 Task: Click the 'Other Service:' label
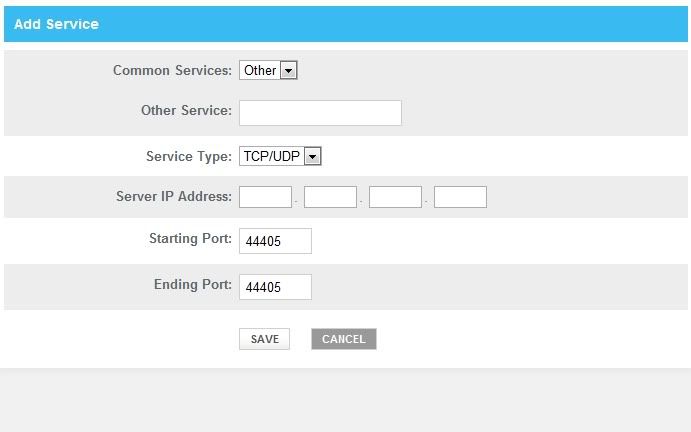point(186,110)
